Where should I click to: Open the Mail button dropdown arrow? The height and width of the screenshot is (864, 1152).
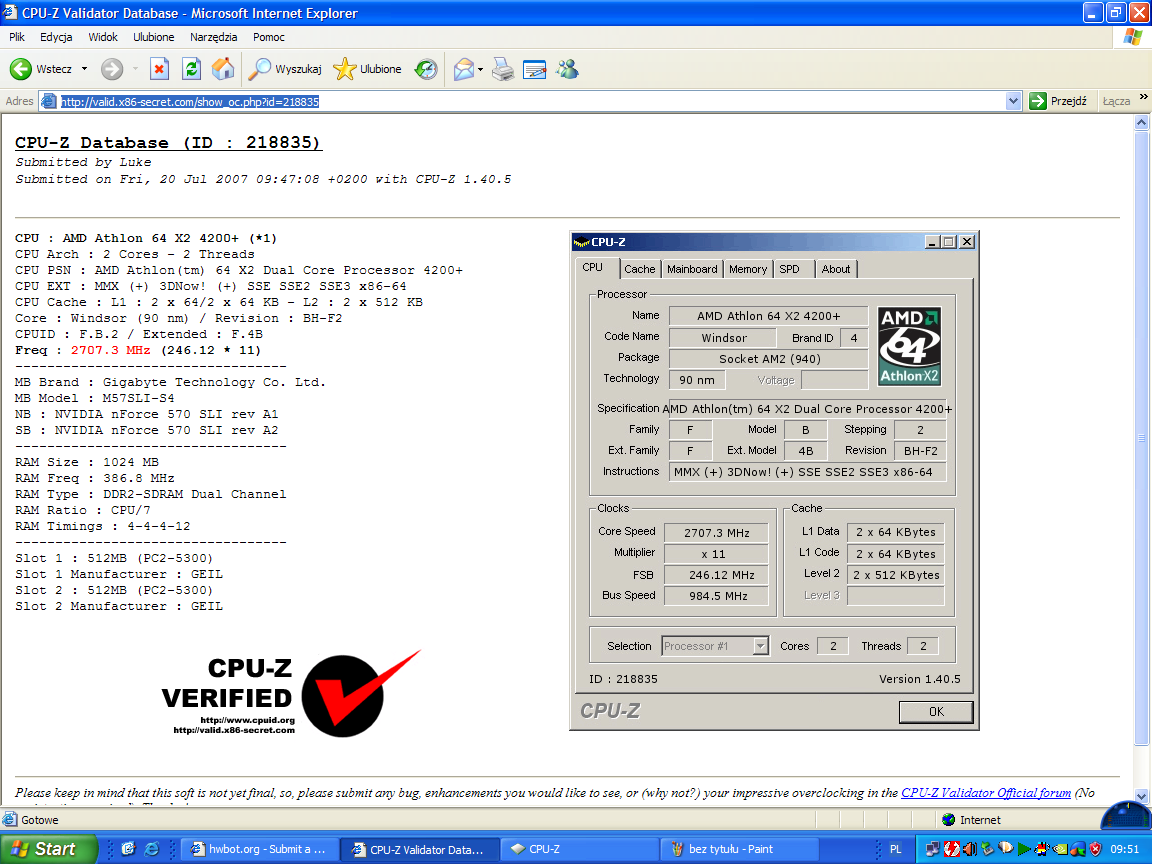point(480,70)
